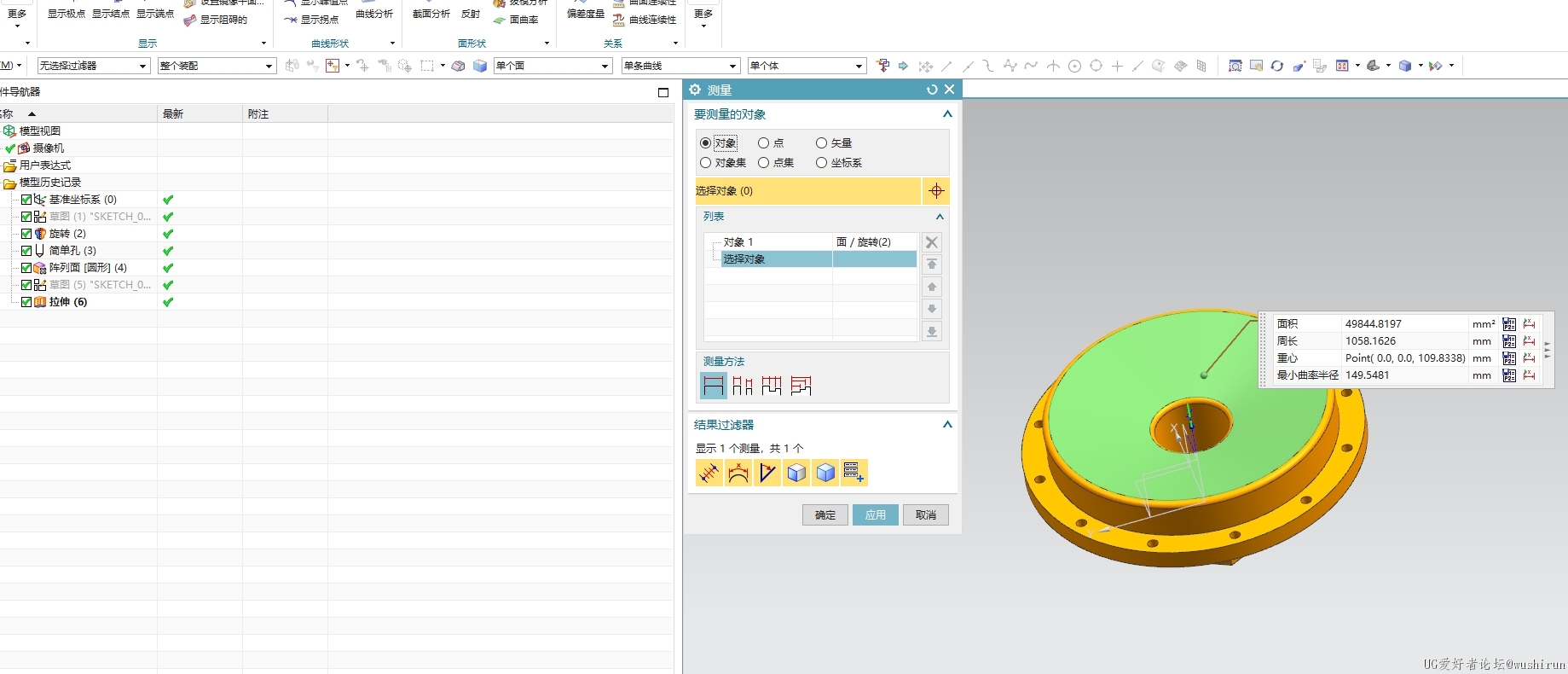The width and height of the screenshot is (1568, 674).
Task: Choose the 点集 radio option
Action: (x=763, y=163)
